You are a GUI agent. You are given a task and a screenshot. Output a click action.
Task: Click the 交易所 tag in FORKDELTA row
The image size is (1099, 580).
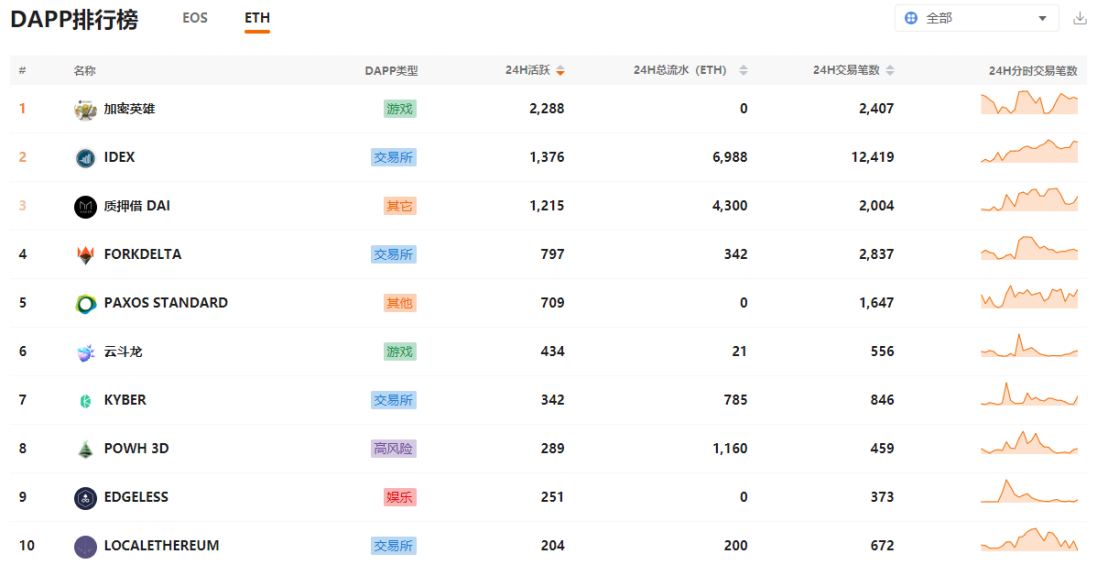click(x=394, y=254)
